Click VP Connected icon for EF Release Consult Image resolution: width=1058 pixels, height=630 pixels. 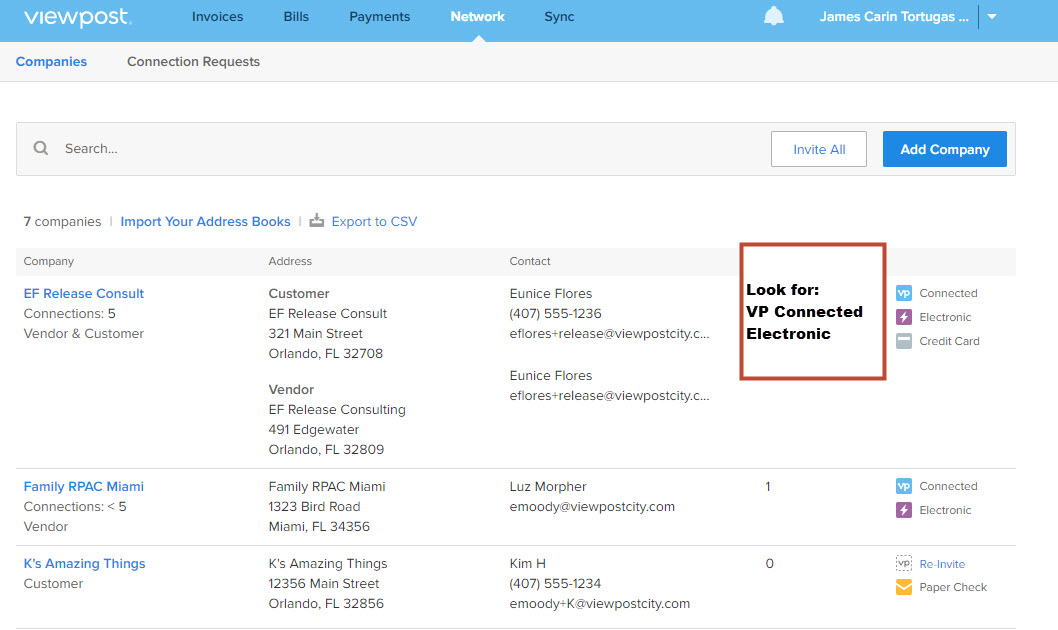pos(903,293)
